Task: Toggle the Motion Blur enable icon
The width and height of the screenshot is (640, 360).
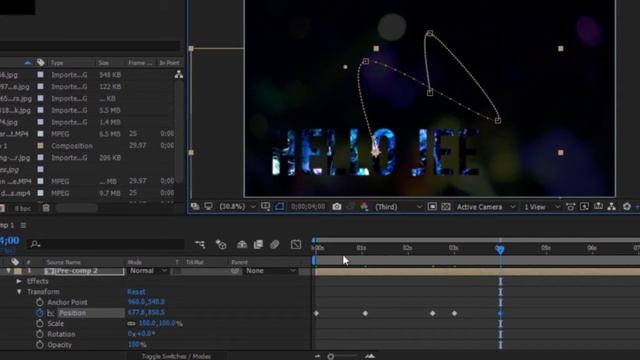Action: [274, 244]
